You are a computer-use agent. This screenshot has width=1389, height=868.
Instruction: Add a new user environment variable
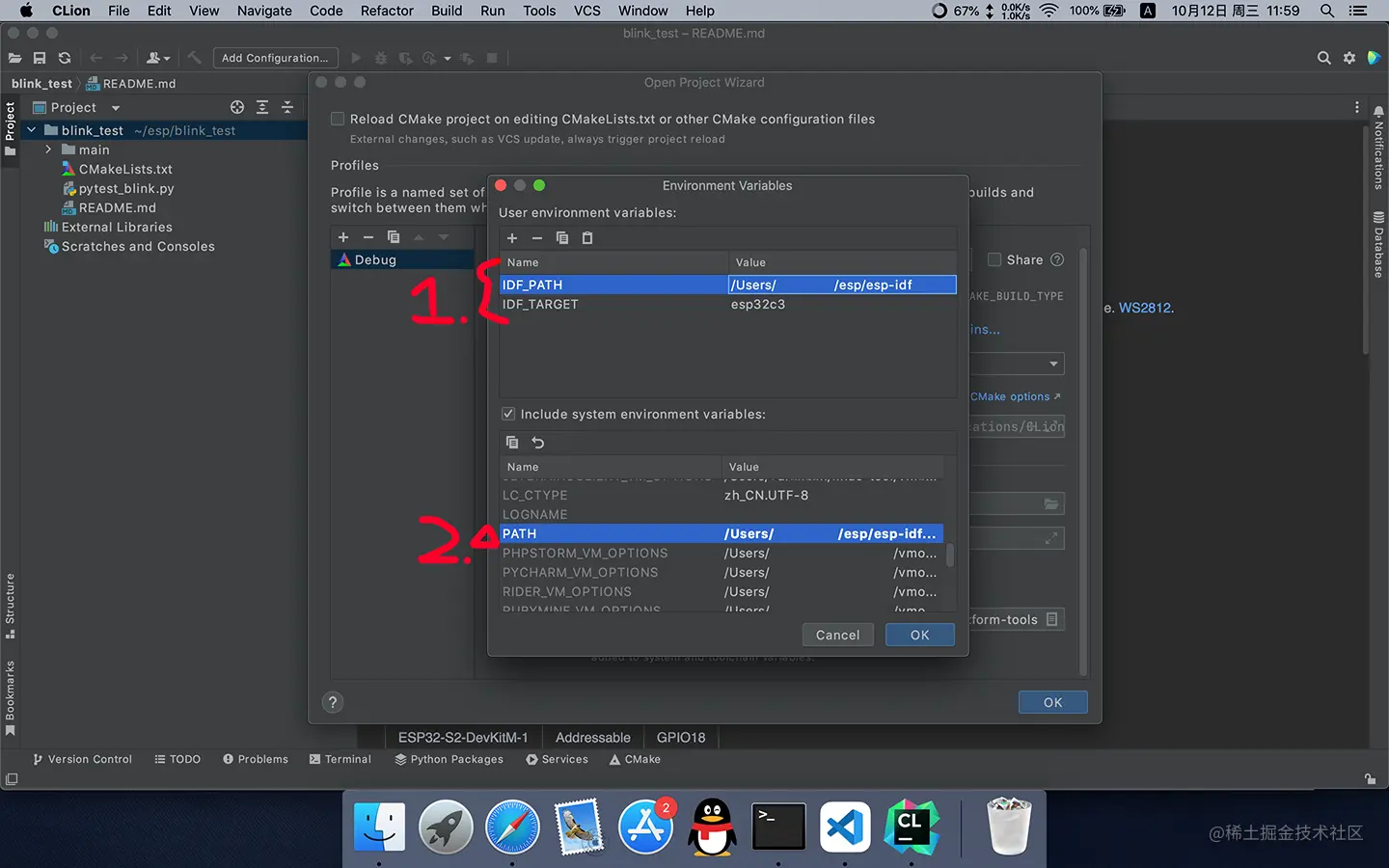coord(512,238)
